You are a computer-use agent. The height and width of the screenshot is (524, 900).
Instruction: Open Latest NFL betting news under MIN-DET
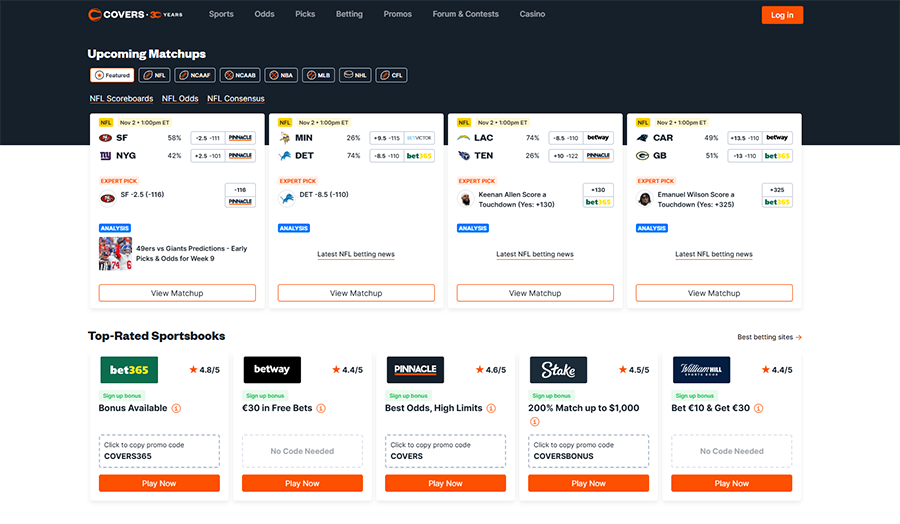coord(356,254)
